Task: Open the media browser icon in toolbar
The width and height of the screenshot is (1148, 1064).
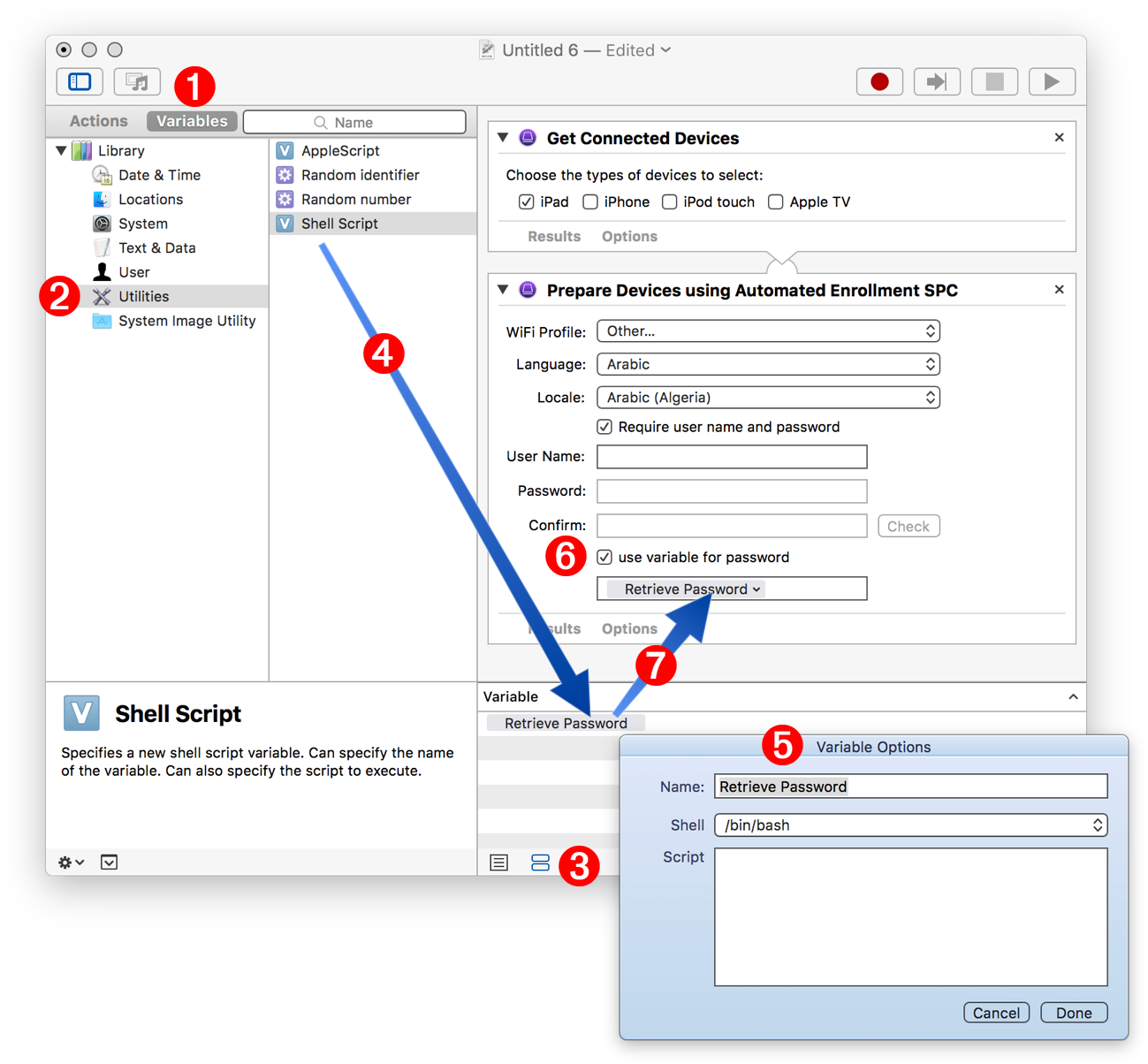Action: click(x=137, y=81)
